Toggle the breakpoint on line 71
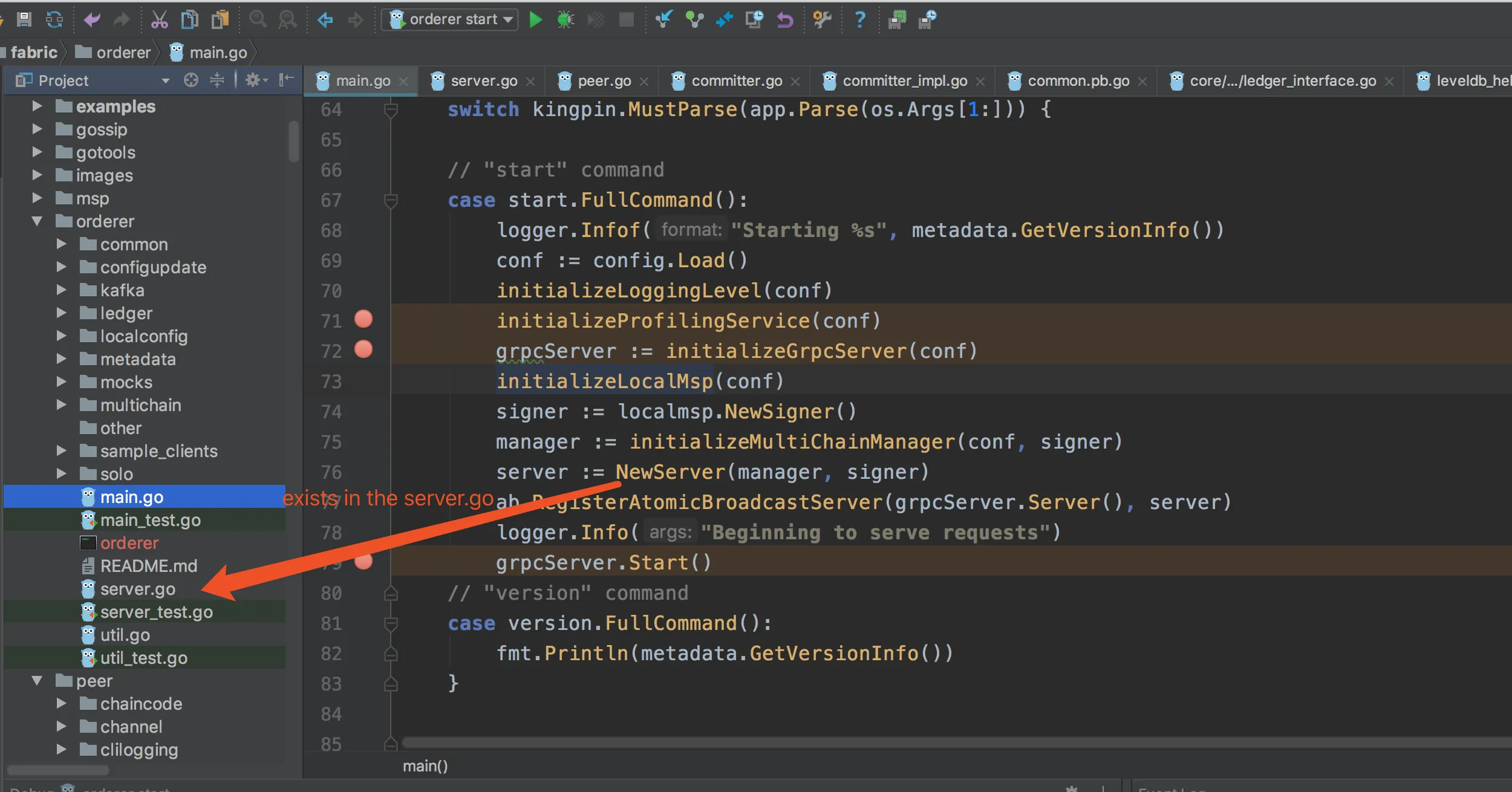This screenshot has height=792, width=1512. click(x=363, y=319)
